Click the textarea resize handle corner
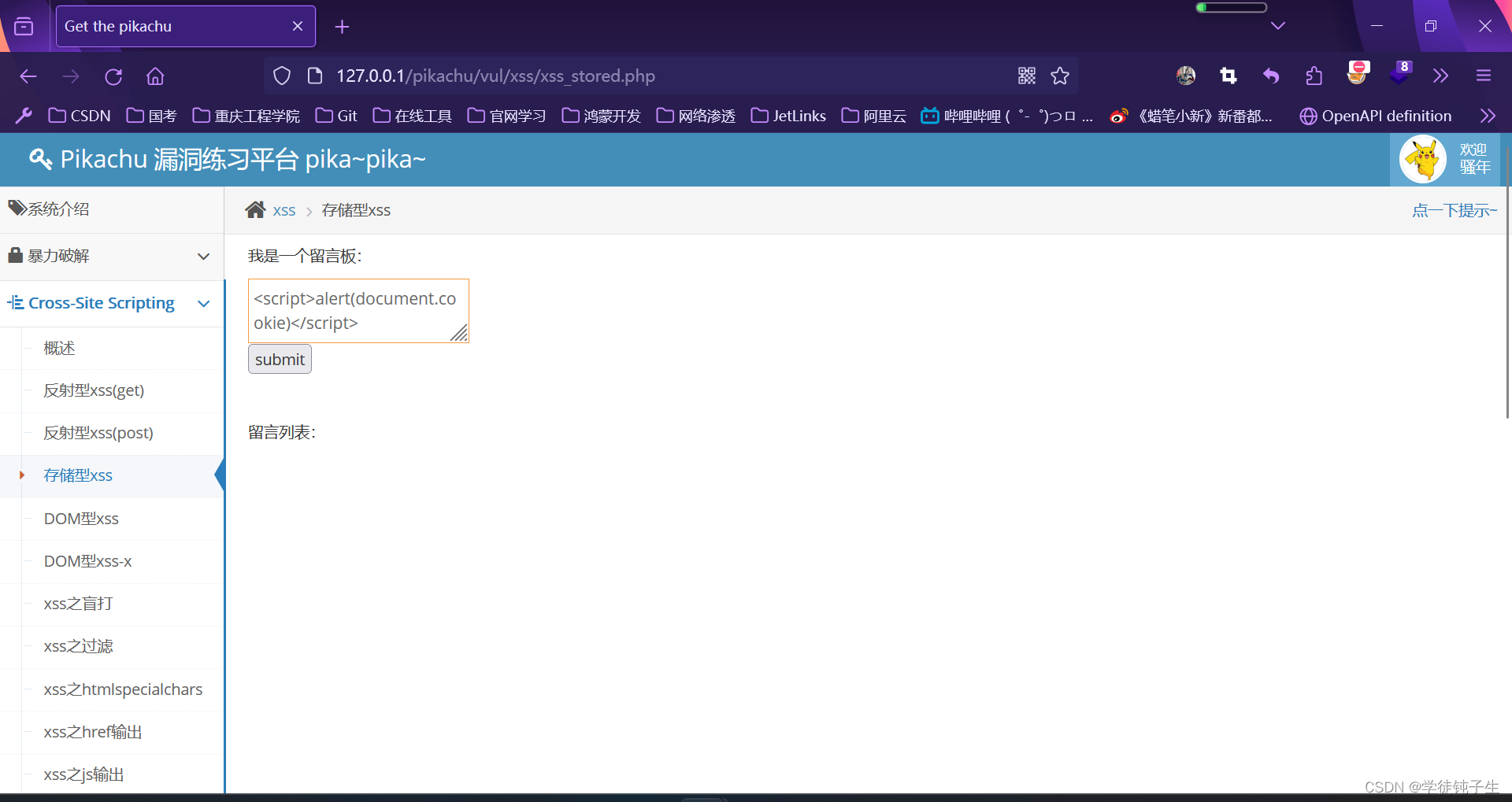 click(x=460, y=334)
